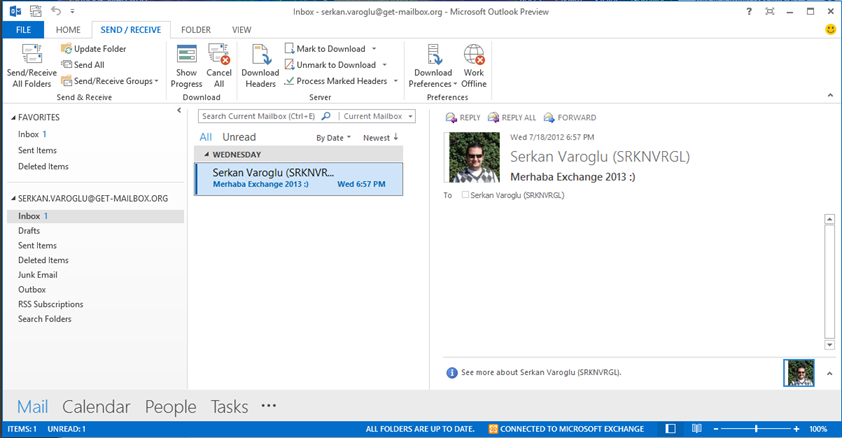Customize quick access toolbar dropdown
This screenshot has width=842, height=438.
coord(72,11)
